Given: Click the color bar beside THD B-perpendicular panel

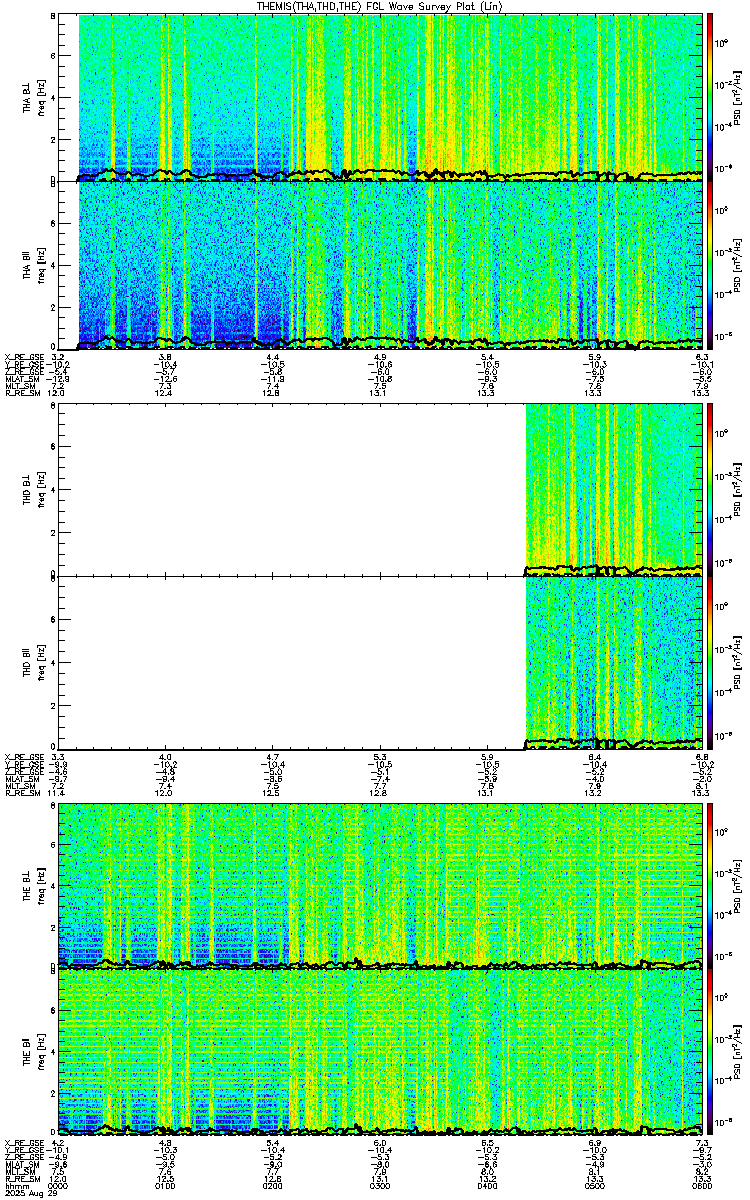Looking at the screenshot, I should (710, 489).
